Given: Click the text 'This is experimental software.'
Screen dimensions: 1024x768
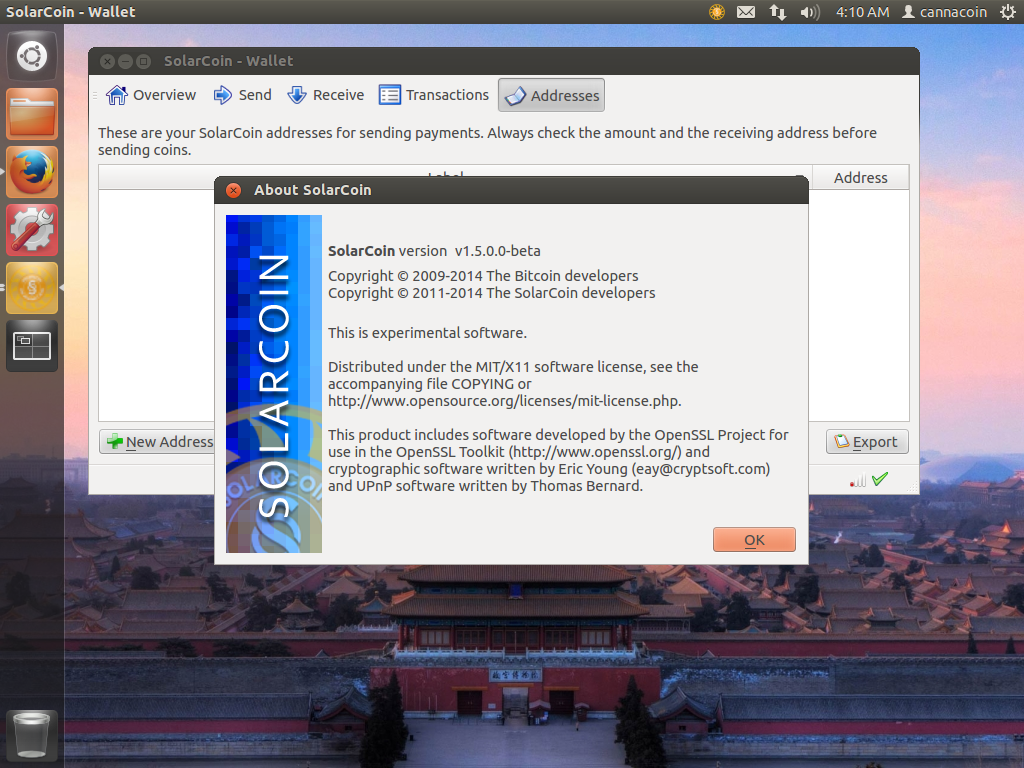Looking at the screenshot, I should point(427,333).
